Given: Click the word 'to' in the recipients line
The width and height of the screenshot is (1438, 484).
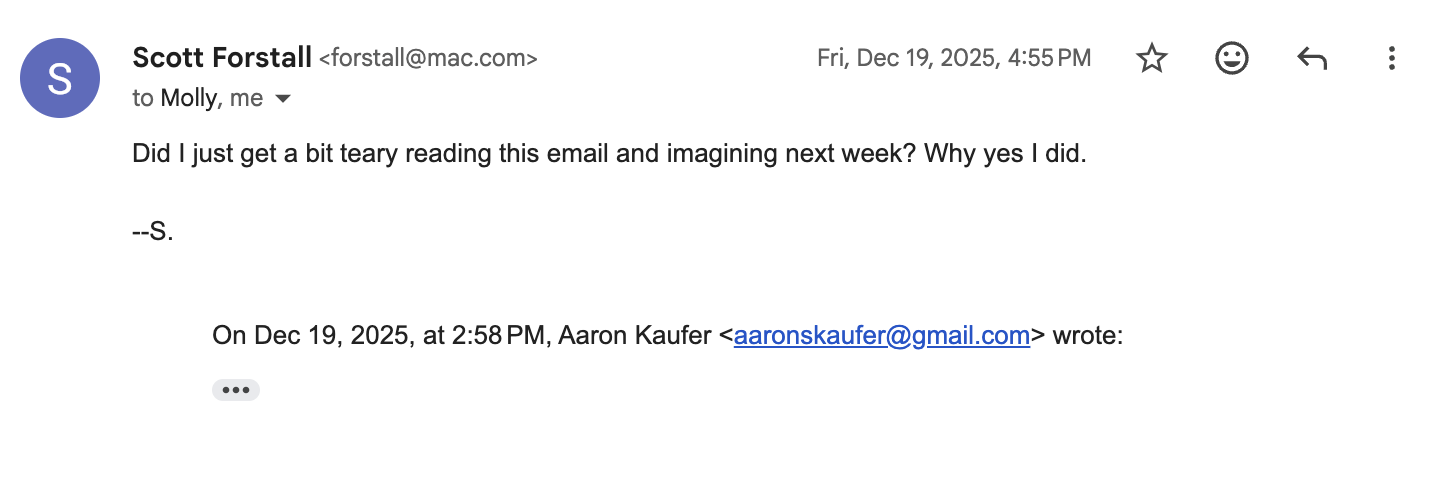Looking at the screenshot, I should coord(143,98).
